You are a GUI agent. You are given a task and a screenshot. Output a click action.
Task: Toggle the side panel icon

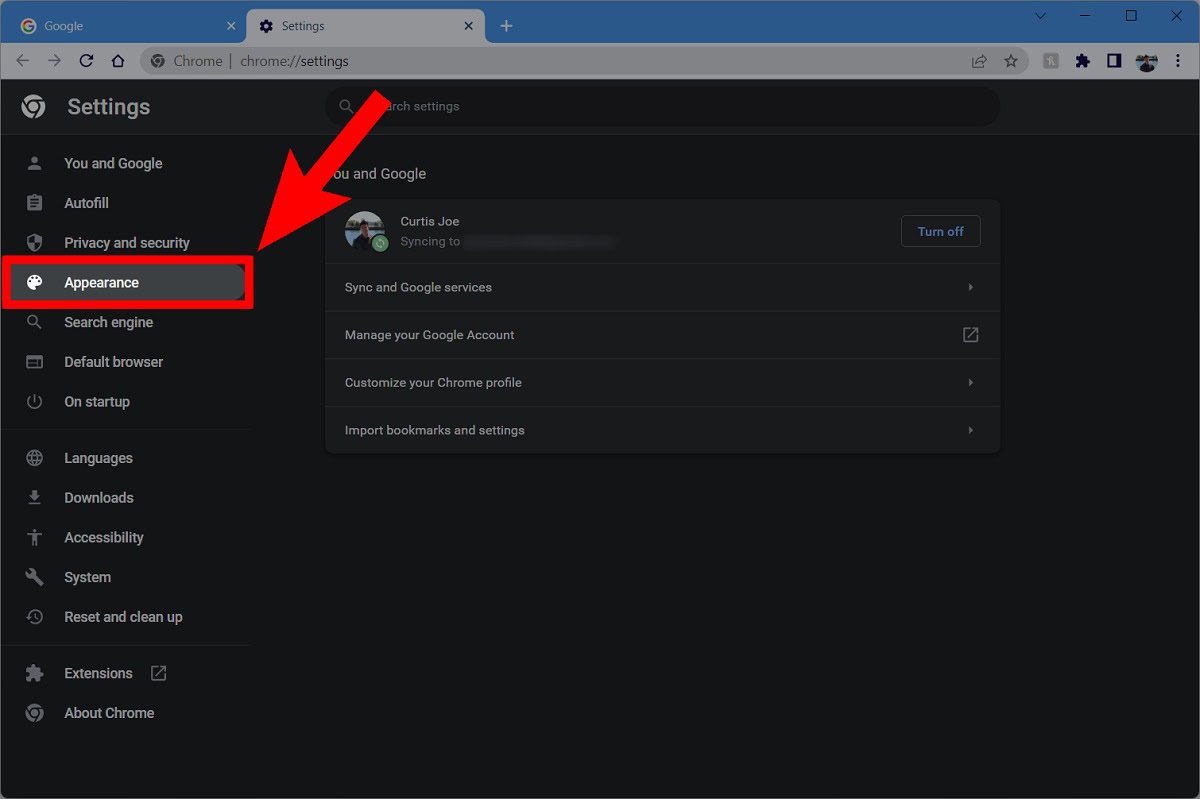coord(1114,61)
